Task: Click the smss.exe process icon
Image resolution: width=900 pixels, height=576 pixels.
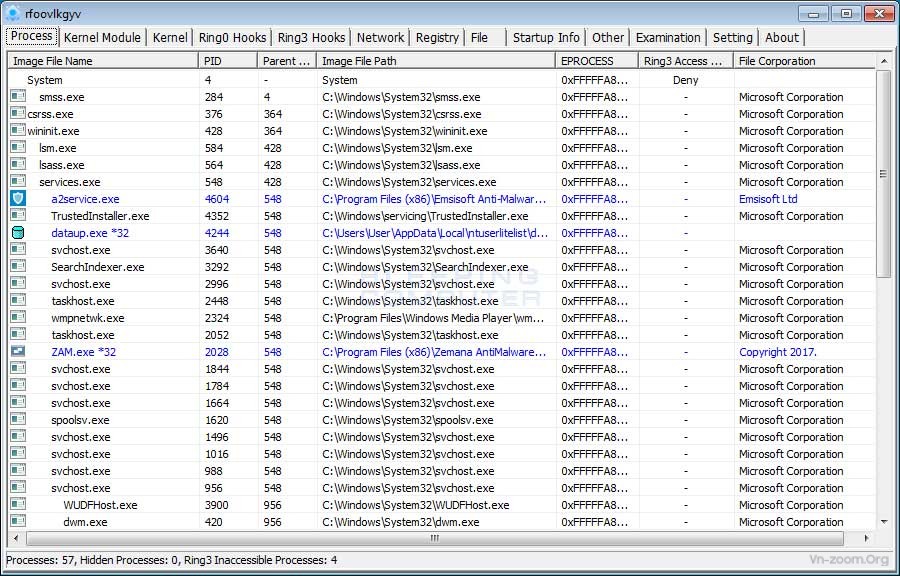Action: (x=17, y=96)
